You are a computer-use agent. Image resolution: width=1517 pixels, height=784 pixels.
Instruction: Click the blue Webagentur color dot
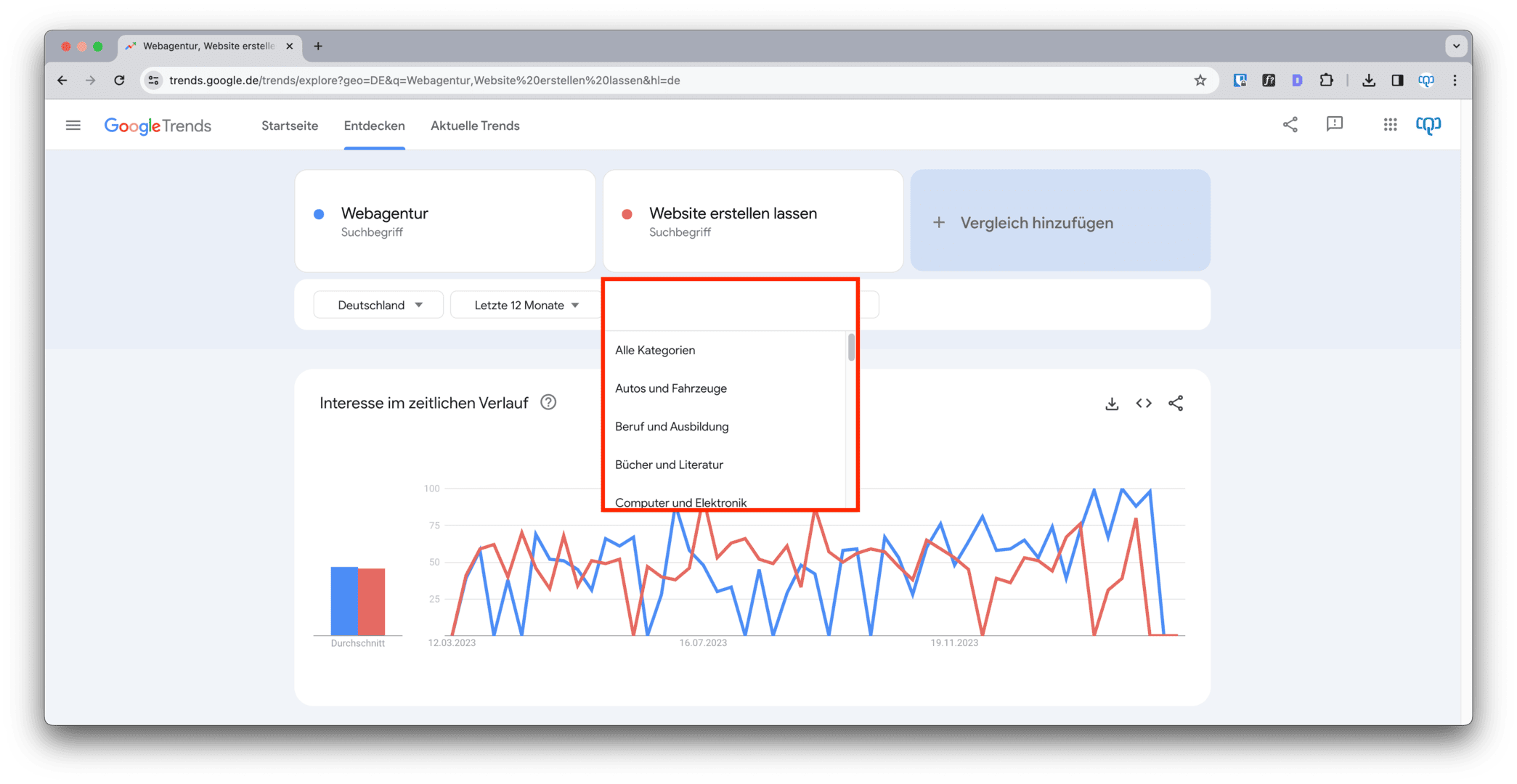point(319,214)
